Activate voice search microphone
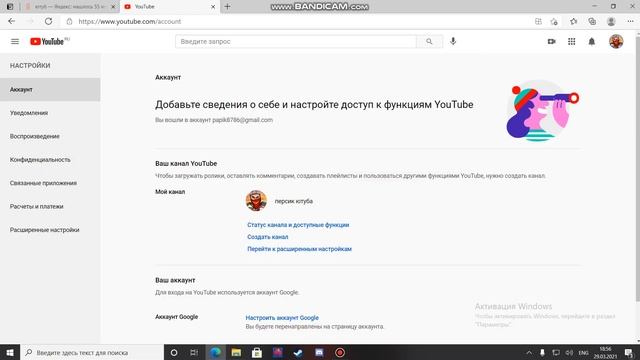This screenshot has height=360, width=640. pyautogui.click(x=453, y=41)
